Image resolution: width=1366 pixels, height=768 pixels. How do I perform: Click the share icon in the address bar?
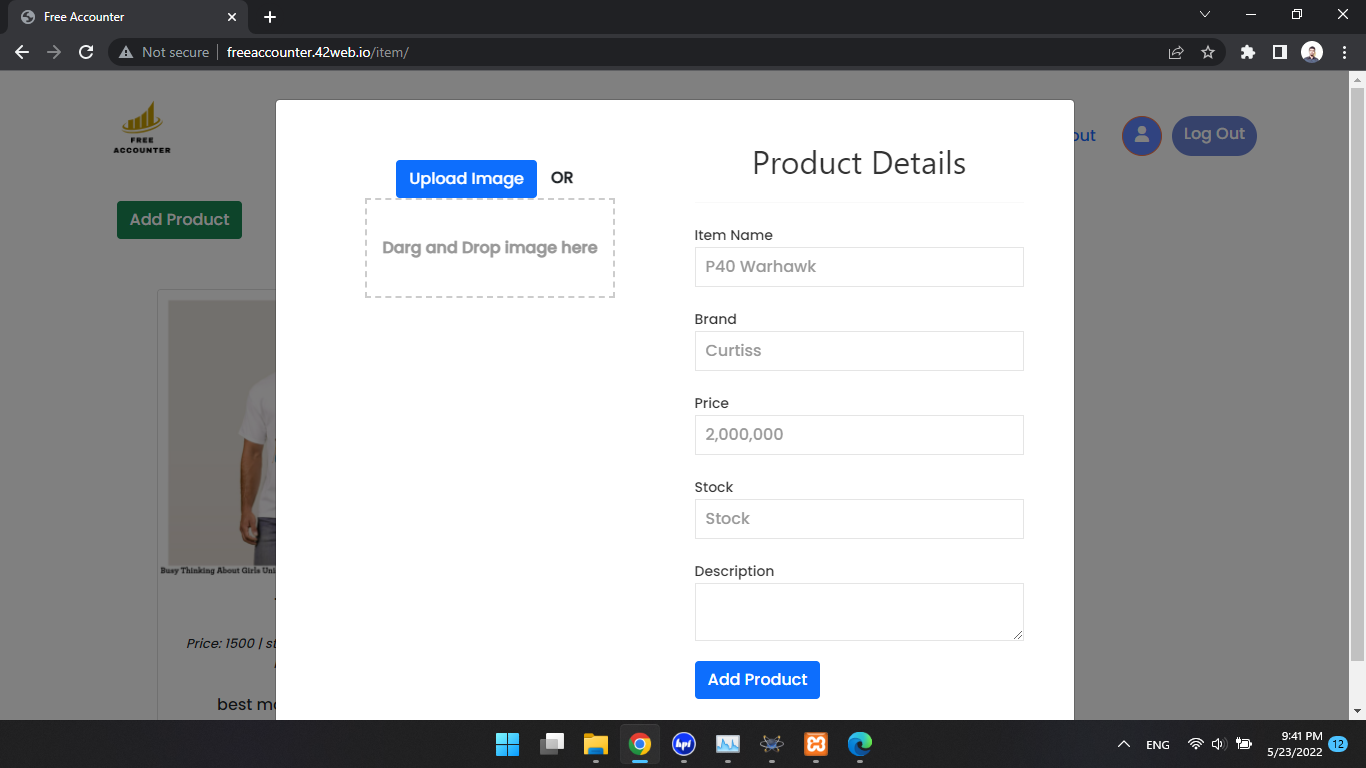(x=1175, y=52)
